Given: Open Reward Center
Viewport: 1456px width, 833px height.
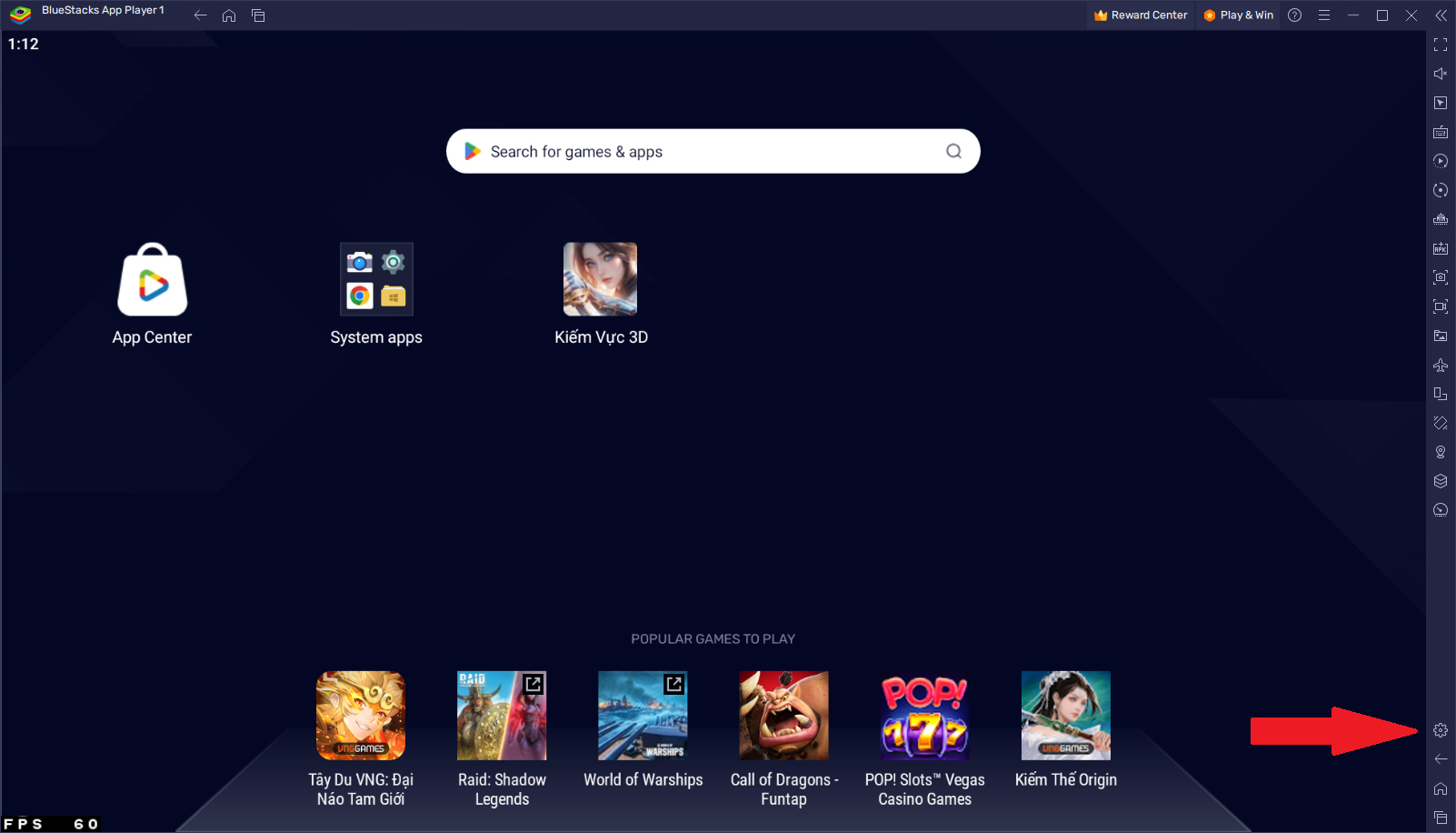Looking at the screenshot, I should point(1141,15).
